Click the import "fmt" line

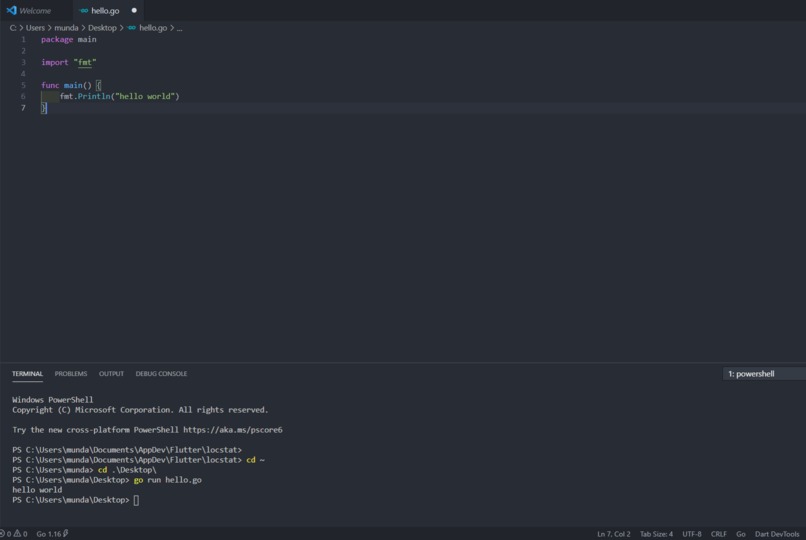(69, 62)
